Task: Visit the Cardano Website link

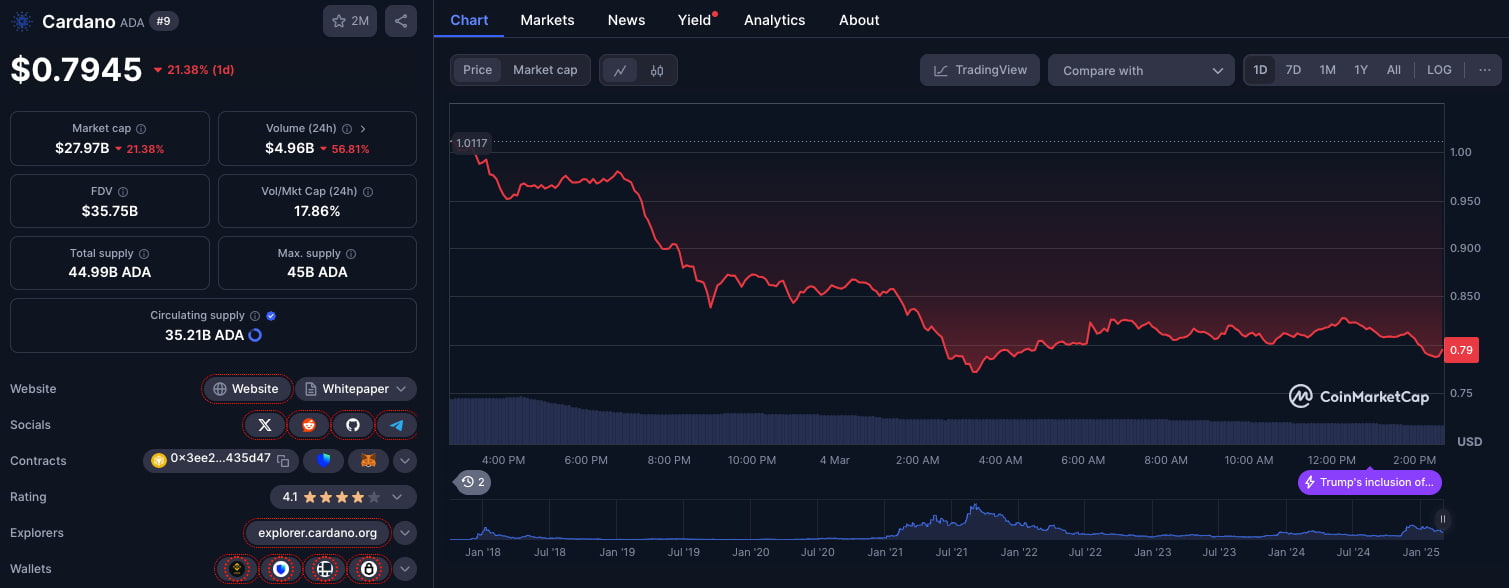Action: point(247,389)
